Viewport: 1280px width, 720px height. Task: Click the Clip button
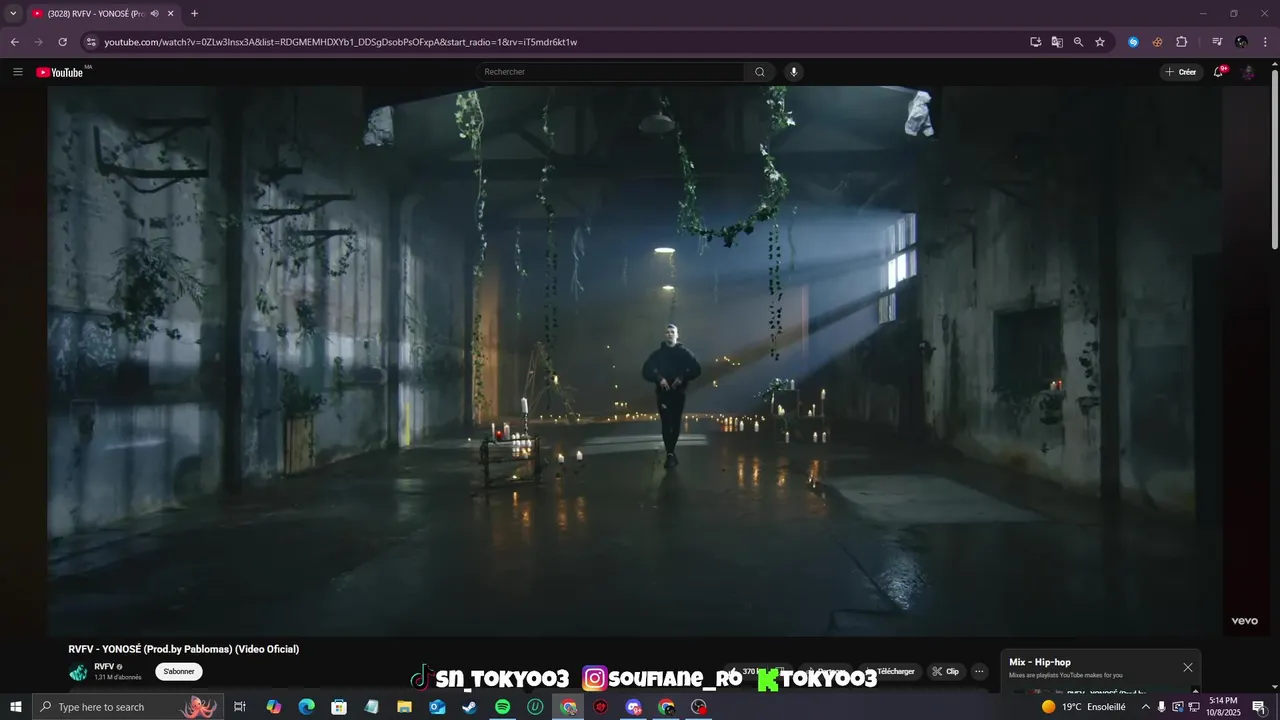click(x=946, y=672)
